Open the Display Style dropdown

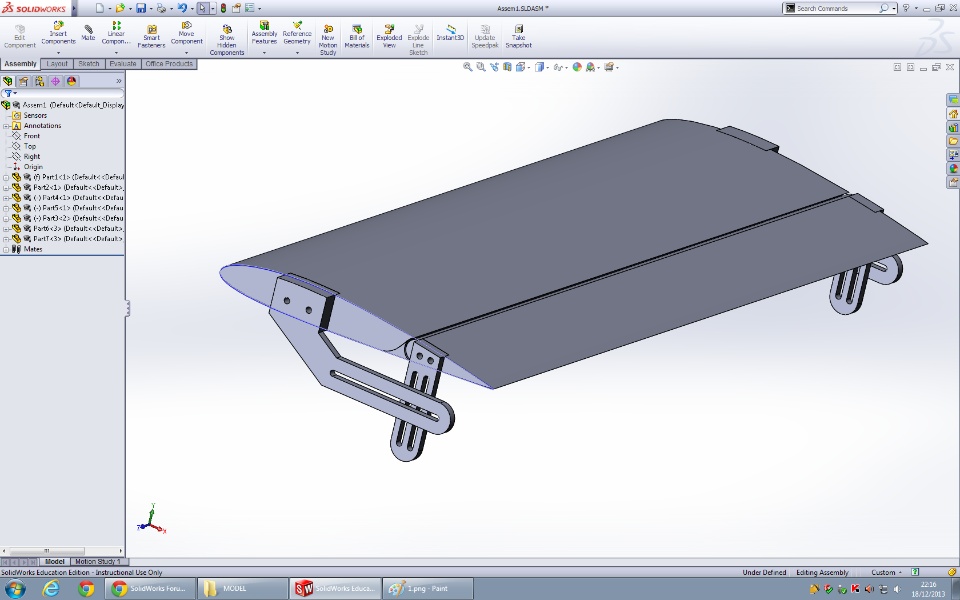pyautogui.click(x=542, y=67)
